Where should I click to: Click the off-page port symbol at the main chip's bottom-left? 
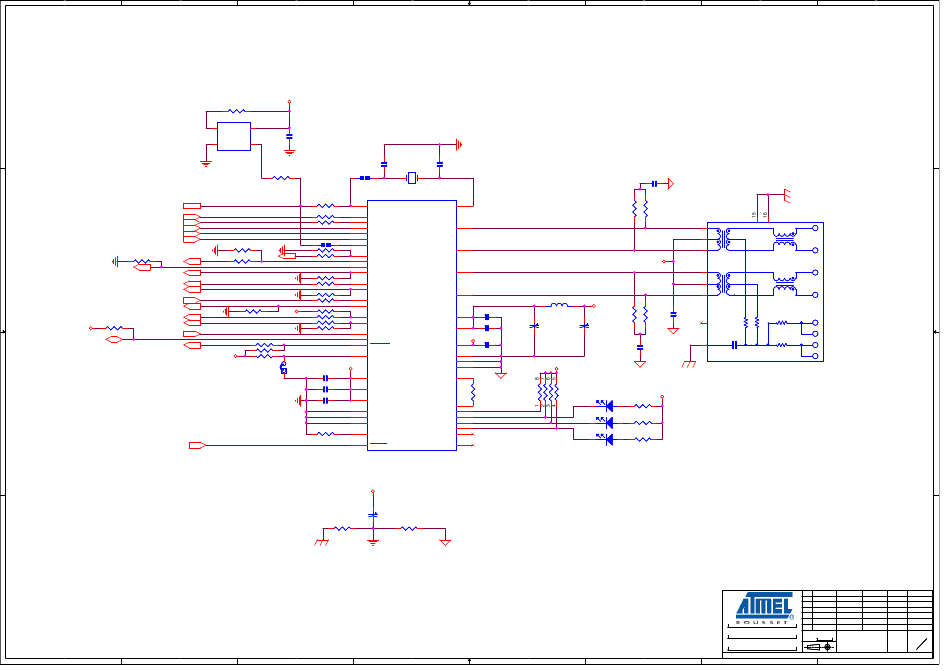tap(198, 445)
